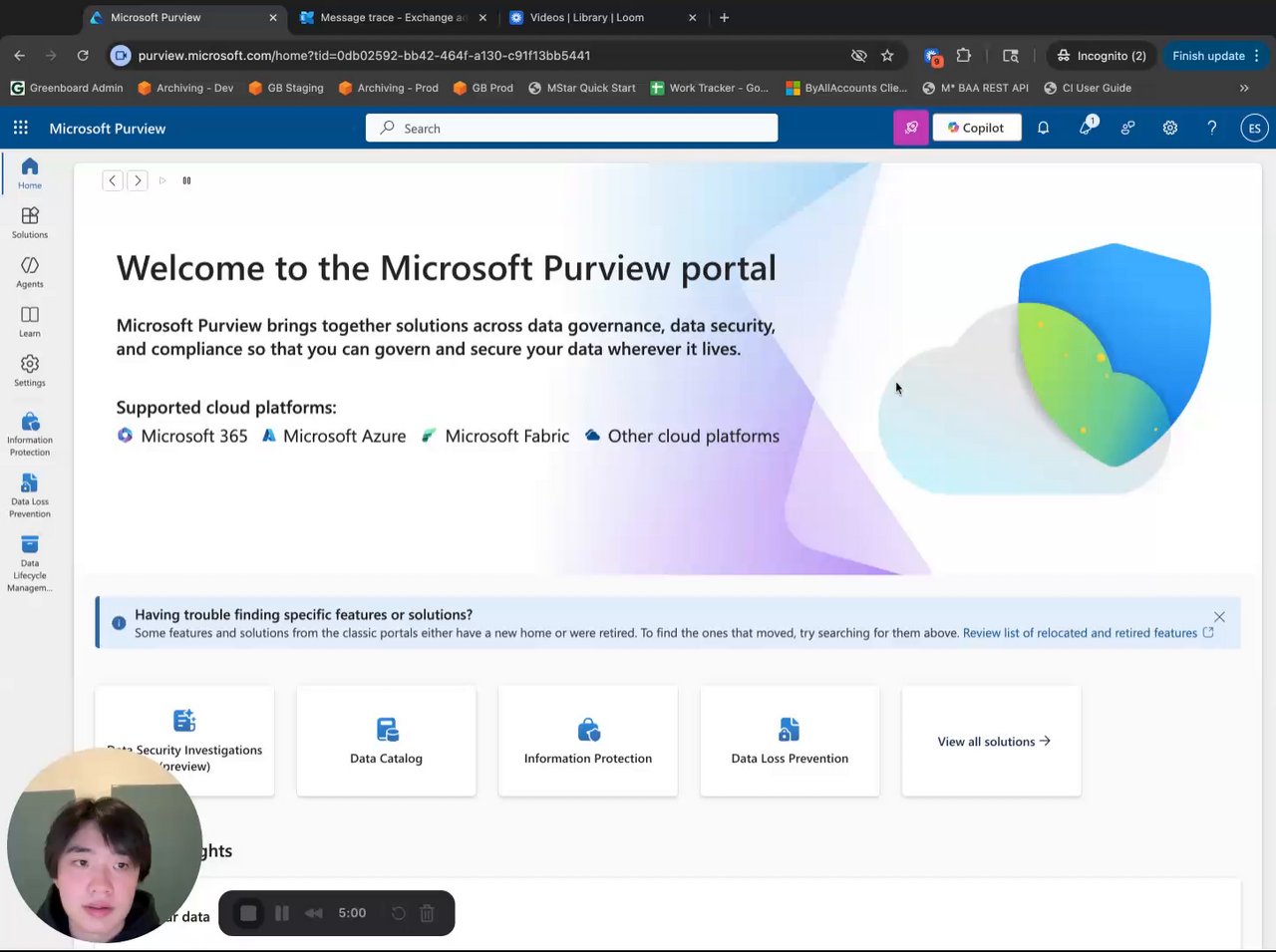The height and width of the screenshot is (952, 1276).
Task: Open Data Loss Prevention in left sidebar
Action: 30,496
